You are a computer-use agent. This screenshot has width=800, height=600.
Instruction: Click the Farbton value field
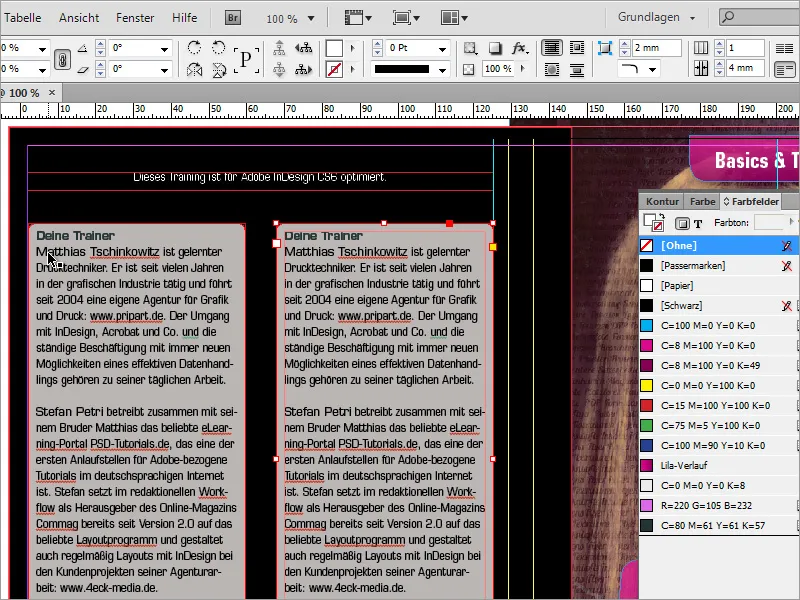[769, 222]
